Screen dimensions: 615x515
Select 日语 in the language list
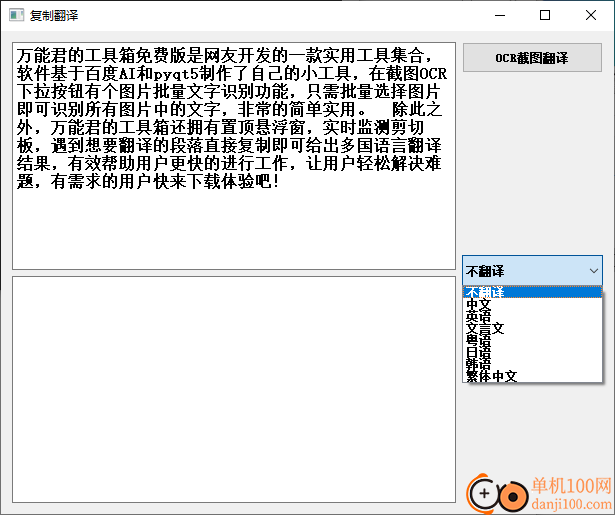(x=532, y=352)
